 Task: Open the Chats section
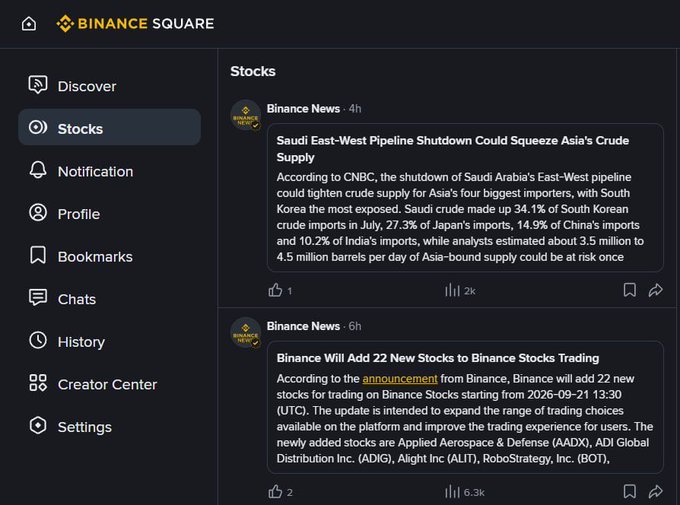(x=109, y=298)
